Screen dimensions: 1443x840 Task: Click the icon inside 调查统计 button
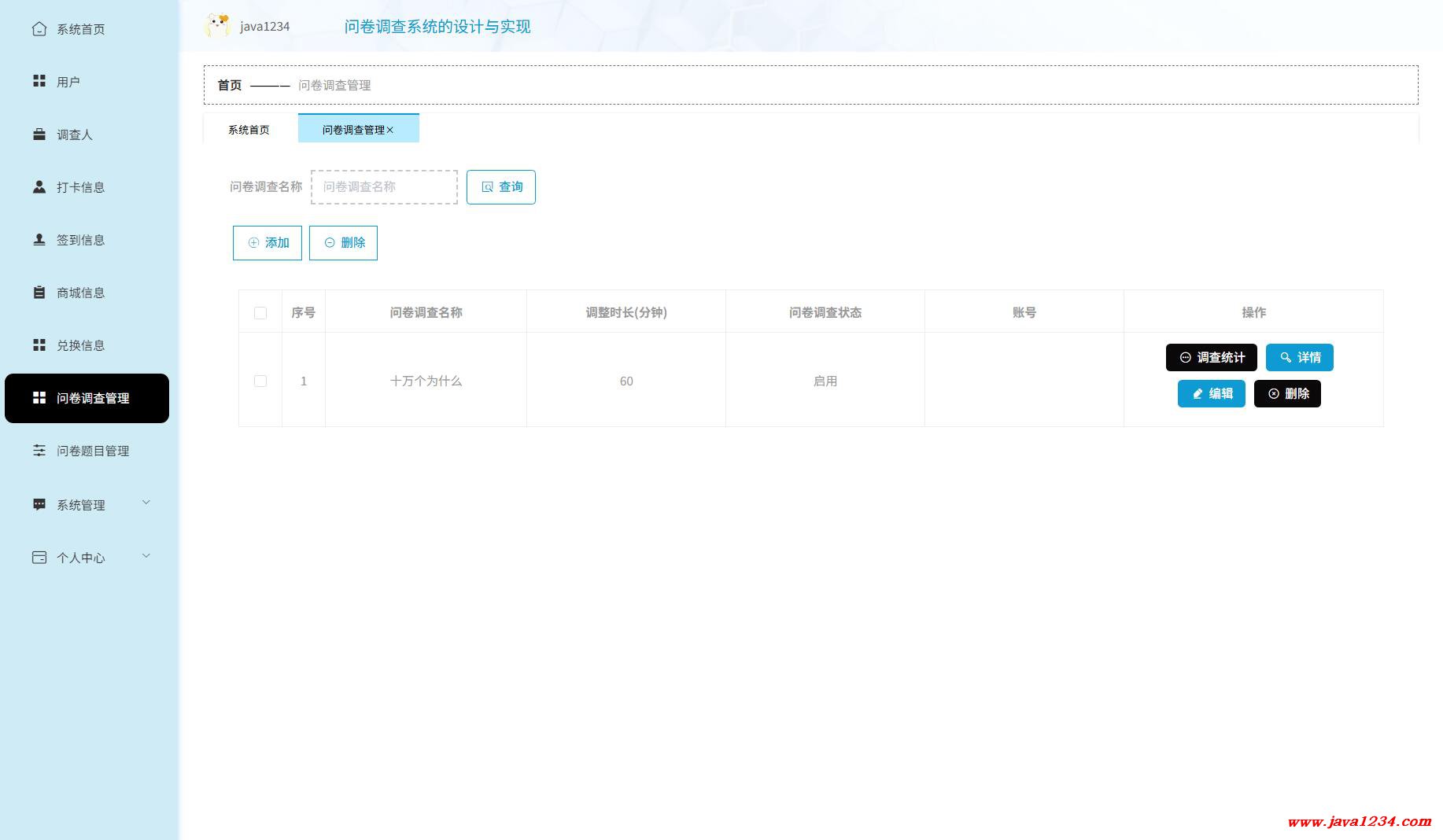point(1185,357)
